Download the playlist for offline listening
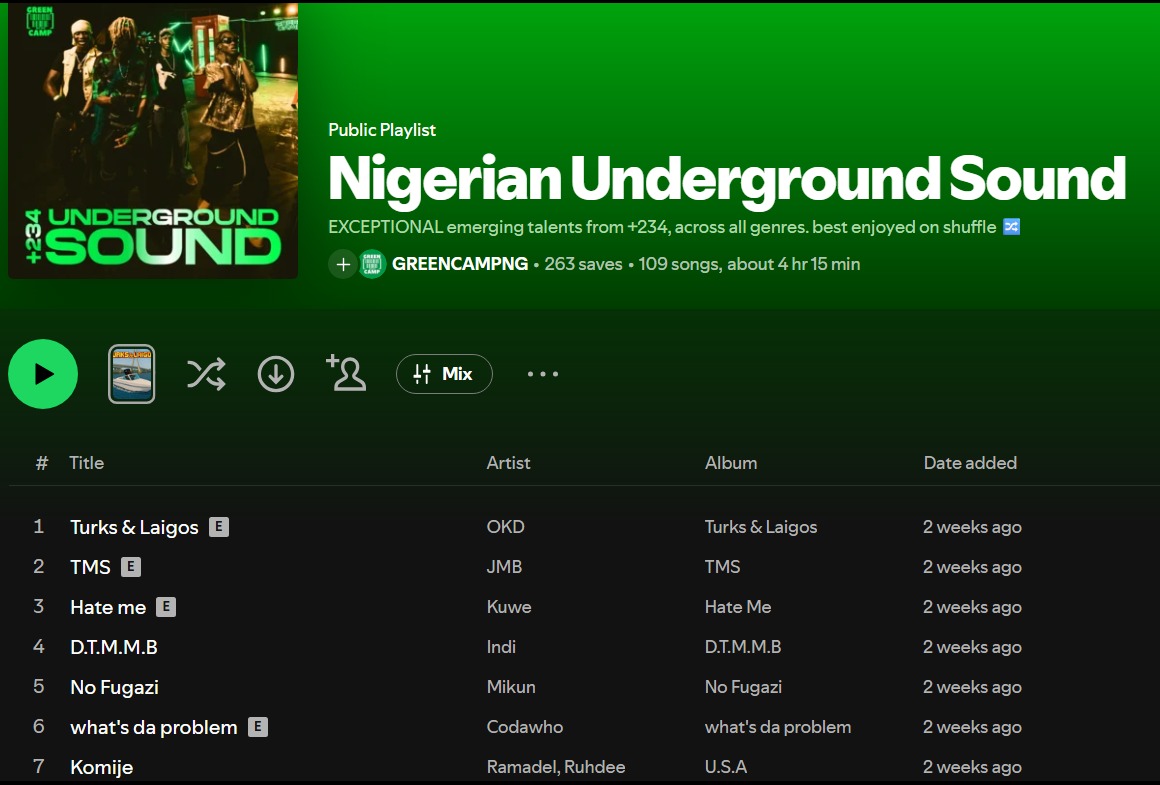The image size is (1160, 785). pyautogui.click(x=276, y=374)
